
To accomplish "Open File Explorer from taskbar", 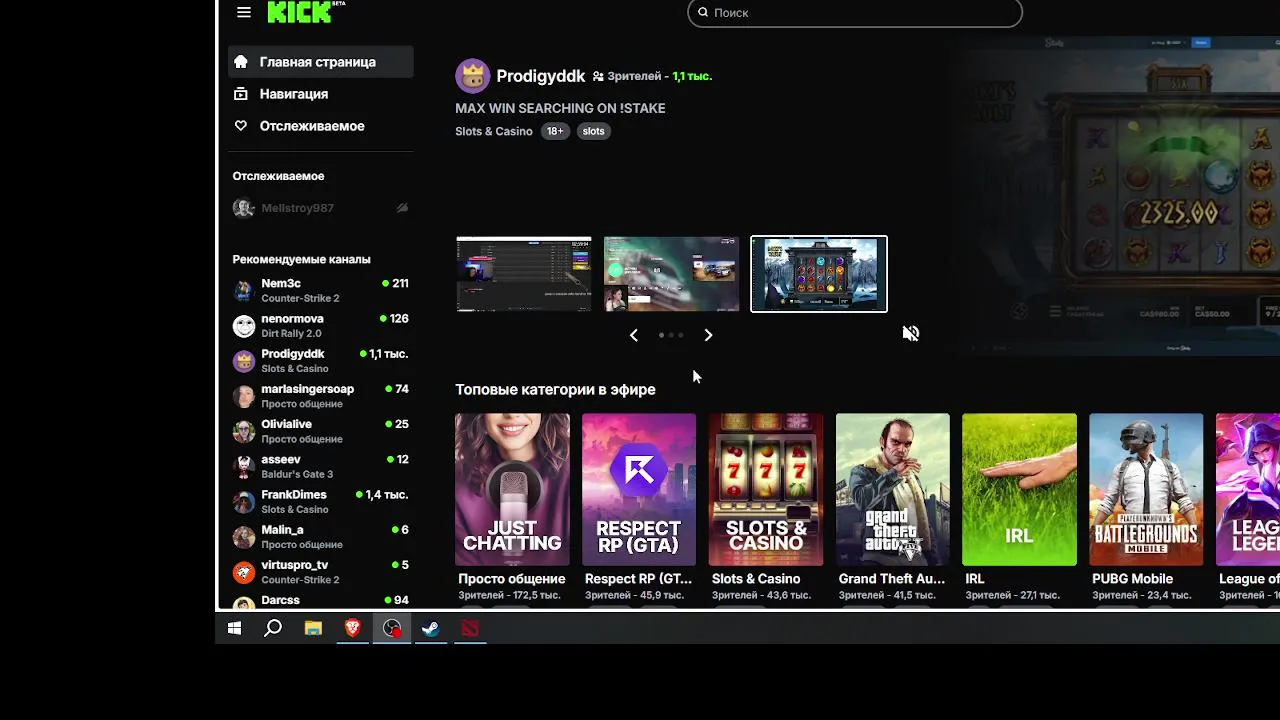I will (x=313, y=628).
